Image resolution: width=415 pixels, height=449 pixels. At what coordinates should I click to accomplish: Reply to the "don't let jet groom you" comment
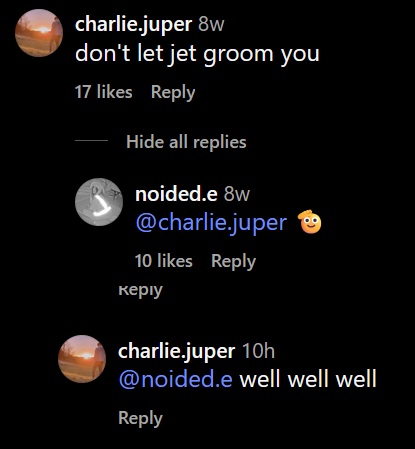(x=173, y=93)
